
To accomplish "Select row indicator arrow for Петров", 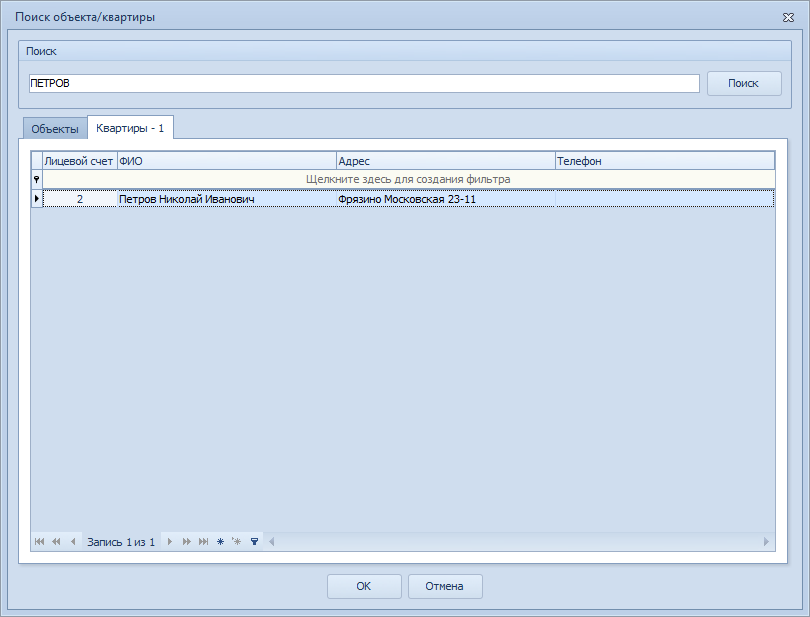I will (x=37, y=198).
